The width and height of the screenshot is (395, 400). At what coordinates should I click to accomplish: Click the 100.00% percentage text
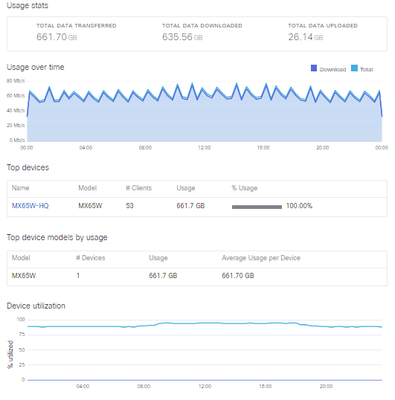pyautogui.click(x=299, y=206)
